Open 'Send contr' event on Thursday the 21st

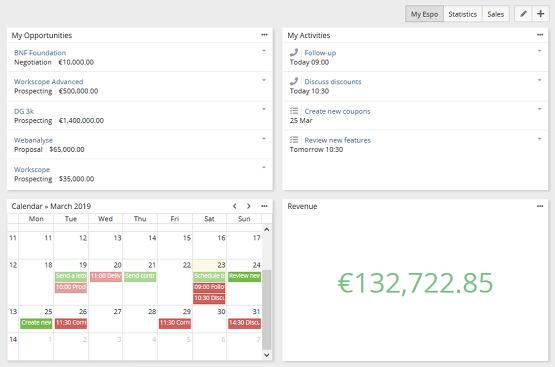(x=140, y=276)
